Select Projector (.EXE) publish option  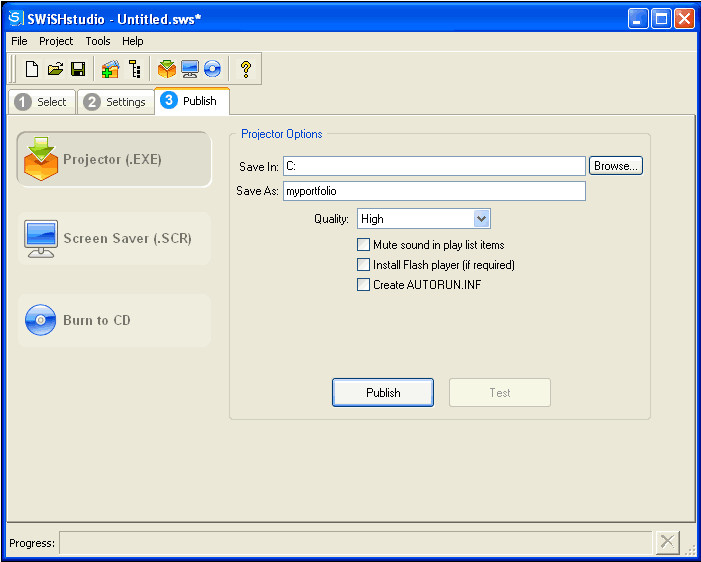tap(114, 159)
